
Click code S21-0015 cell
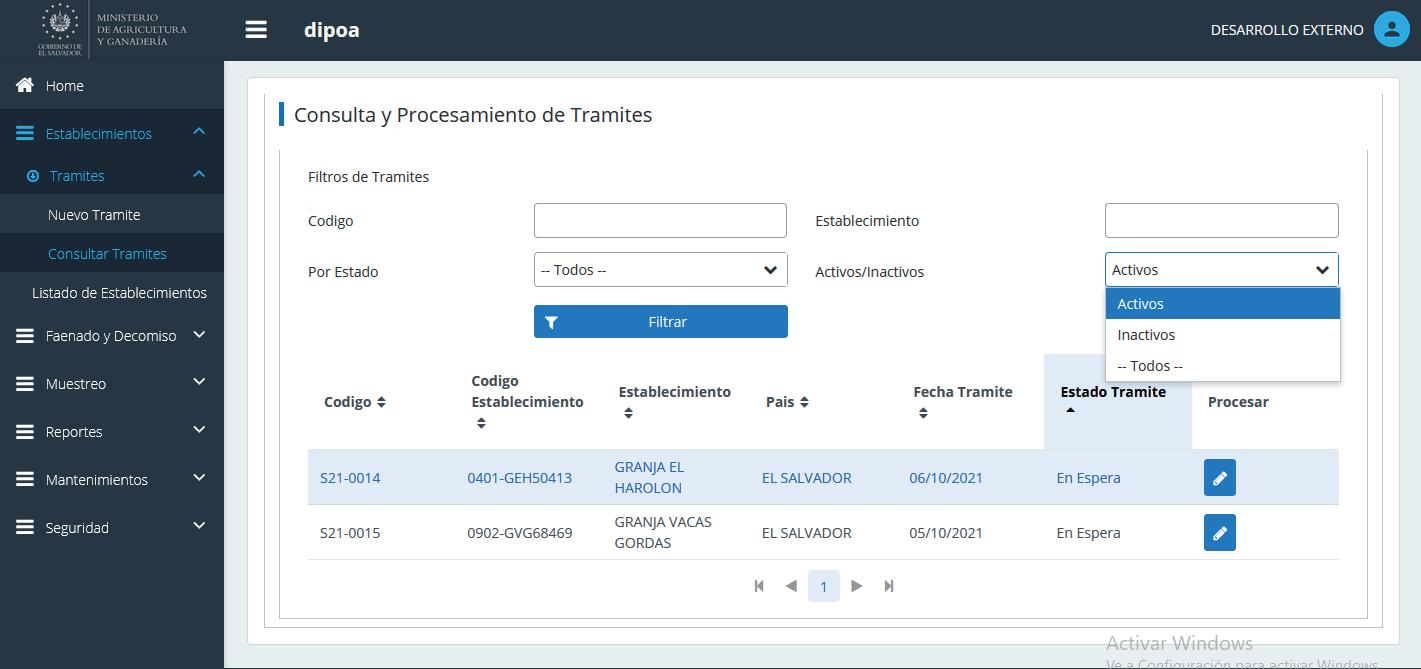coord(350,533)
